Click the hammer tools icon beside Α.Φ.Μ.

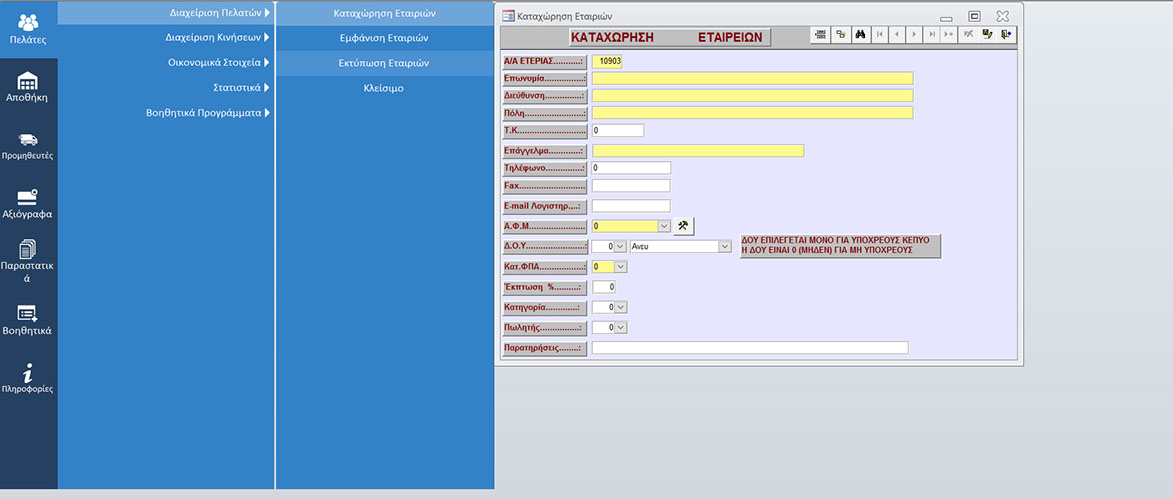[x=683, y=226]
